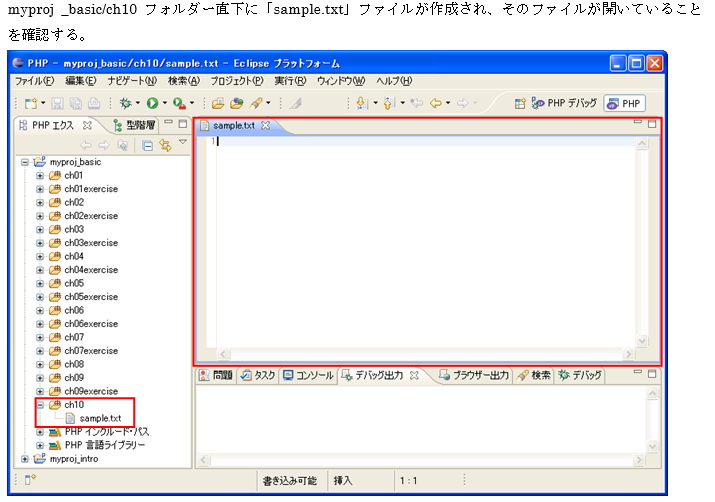The image size is (715, 502).
Task: Maximize the editor area panel
Action: pos(652,124)
